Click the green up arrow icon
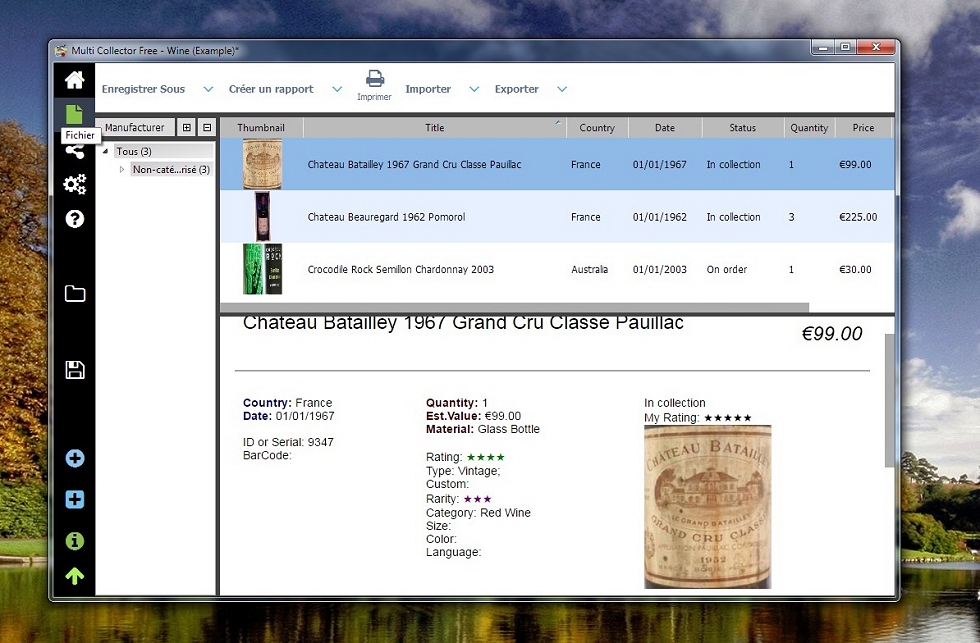Image resolution: width=980 pixels, height=643 pixels. [x=75, y=576]
